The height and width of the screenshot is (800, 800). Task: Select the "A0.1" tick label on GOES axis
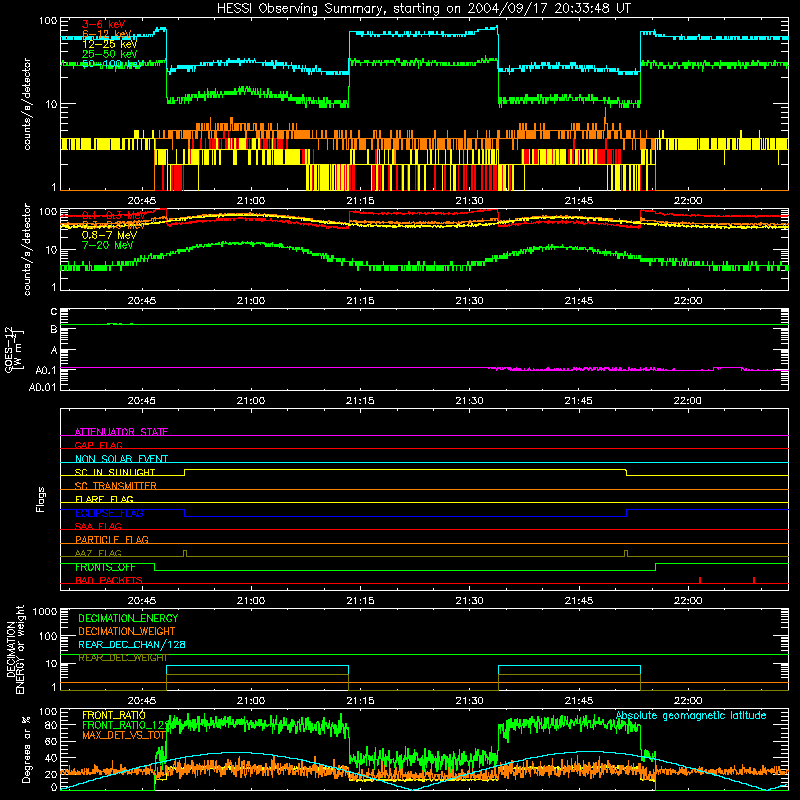pos(46,371)
